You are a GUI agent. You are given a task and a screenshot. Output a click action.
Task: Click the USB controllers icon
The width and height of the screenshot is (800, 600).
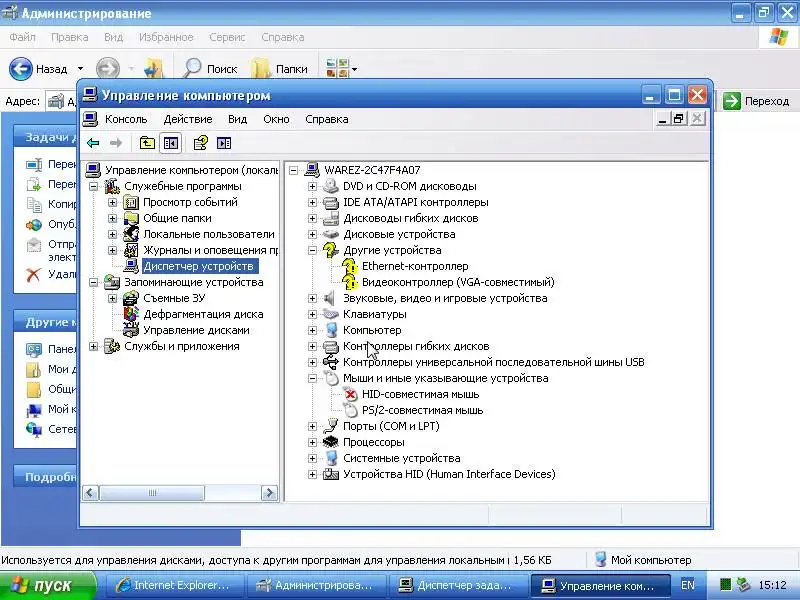click(x=331, y=362)
